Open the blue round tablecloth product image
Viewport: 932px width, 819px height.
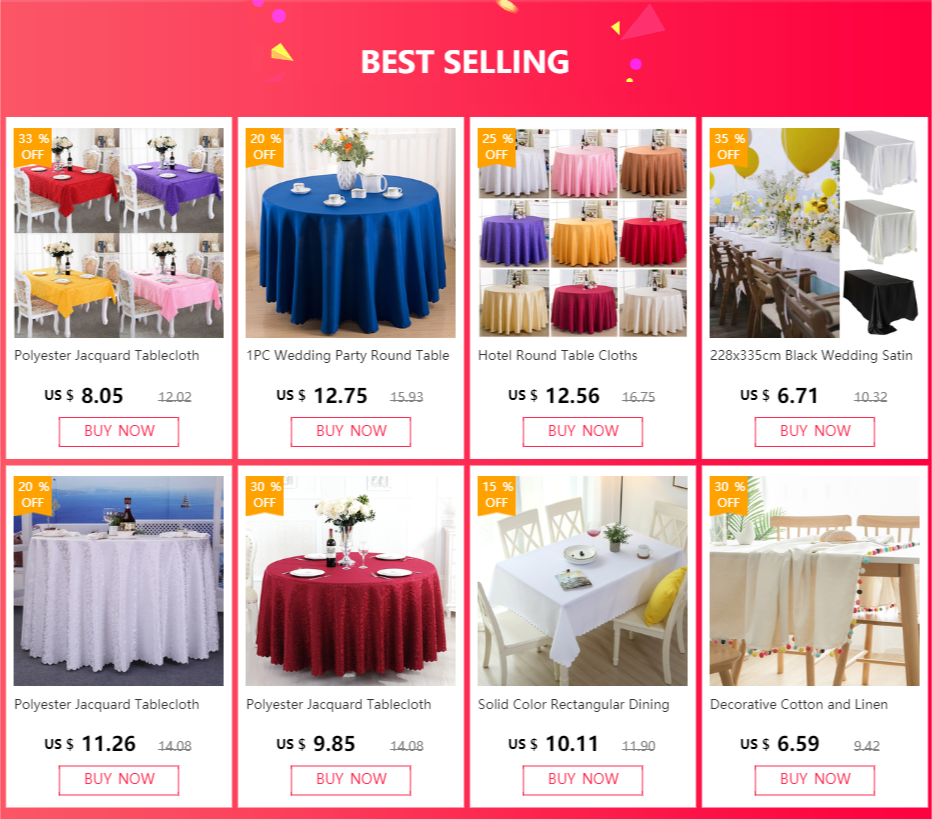coord(351,233)
